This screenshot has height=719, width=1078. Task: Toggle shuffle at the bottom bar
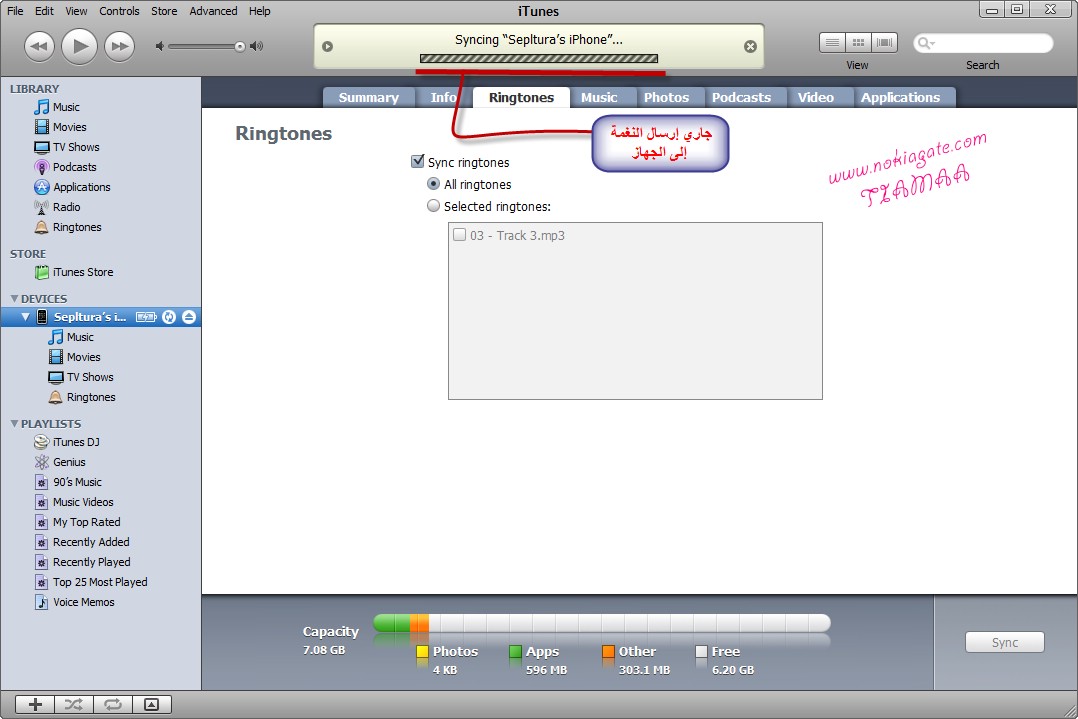pyautogui.click(x=74, y=704)
